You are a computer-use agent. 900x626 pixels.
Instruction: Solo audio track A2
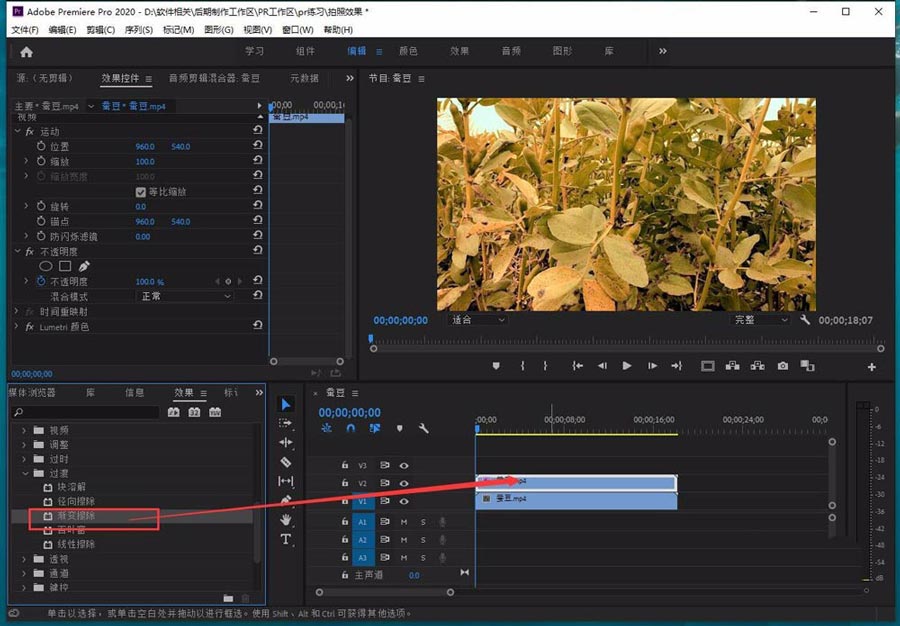tap(423, 539)
